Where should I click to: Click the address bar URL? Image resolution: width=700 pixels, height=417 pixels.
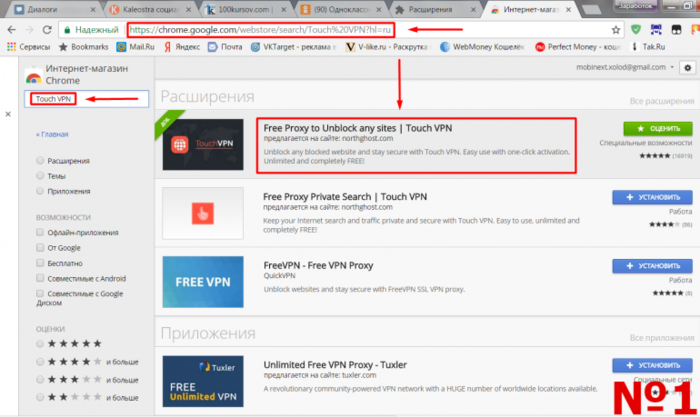260,30
